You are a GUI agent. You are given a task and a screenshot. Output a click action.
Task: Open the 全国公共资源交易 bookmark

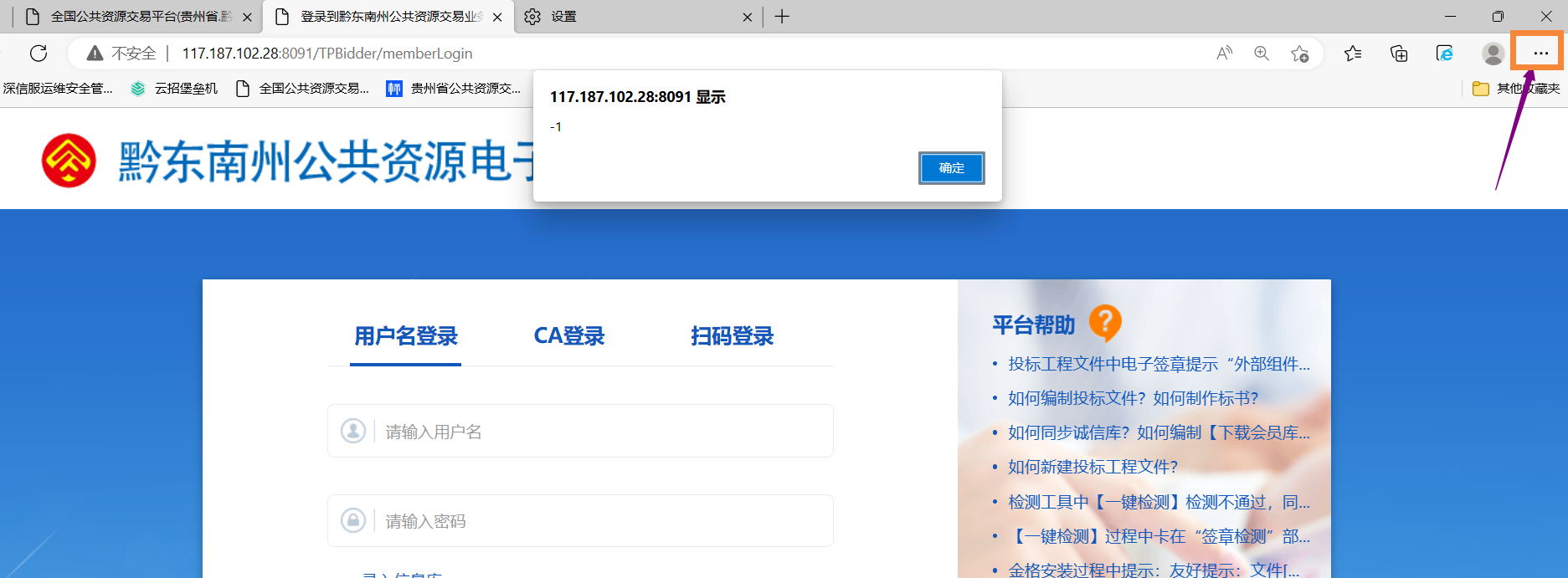[303, 89]
